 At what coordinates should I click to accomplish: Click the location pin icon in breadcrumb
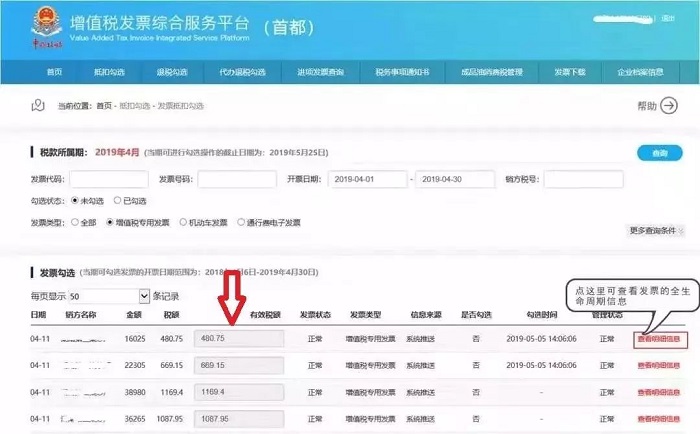[38, 105]
